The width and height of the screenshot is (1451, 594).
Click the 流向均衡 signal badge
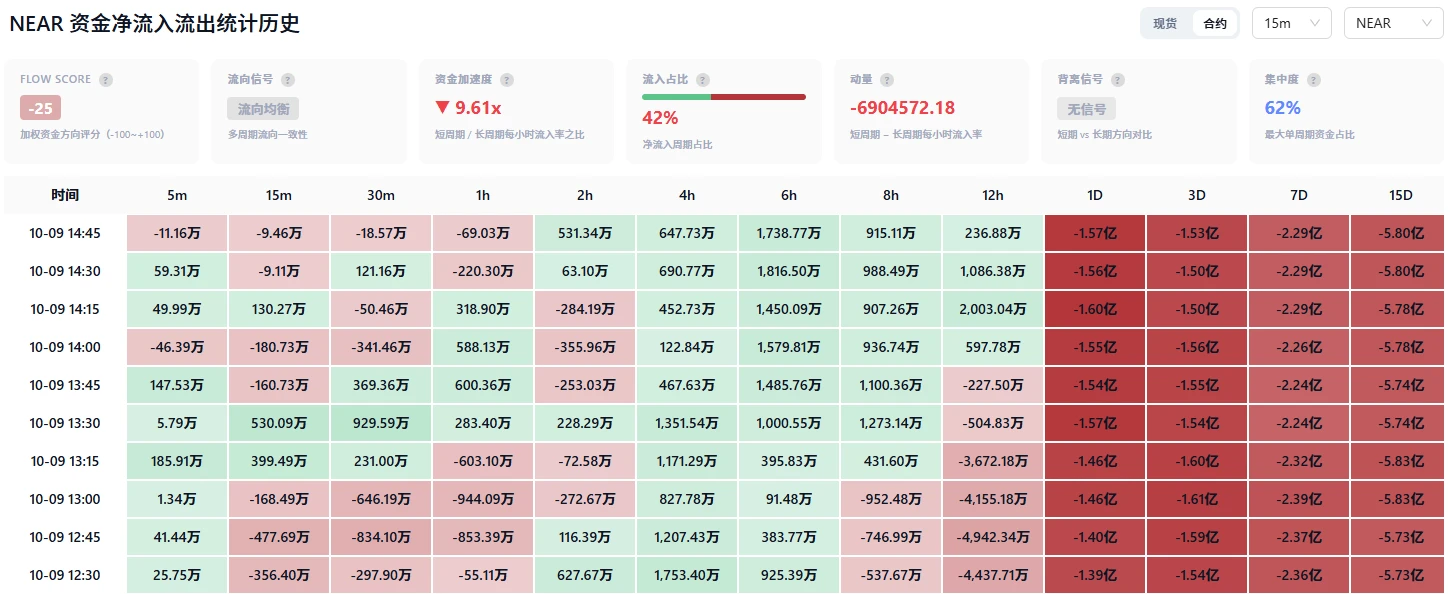[x=263, y=108]
